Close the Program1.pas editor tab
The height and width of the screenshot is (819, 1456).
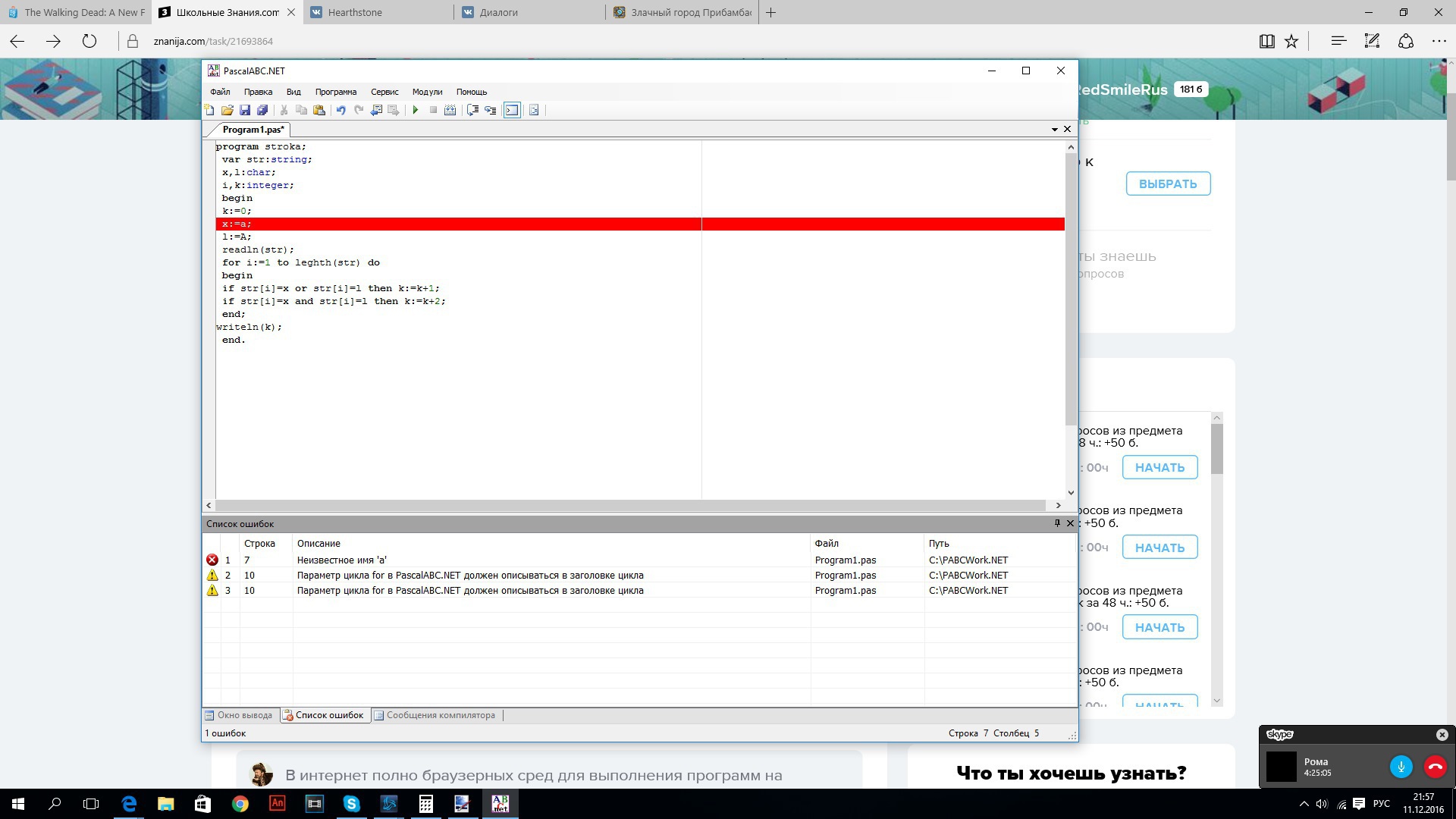click(1067, 129)
